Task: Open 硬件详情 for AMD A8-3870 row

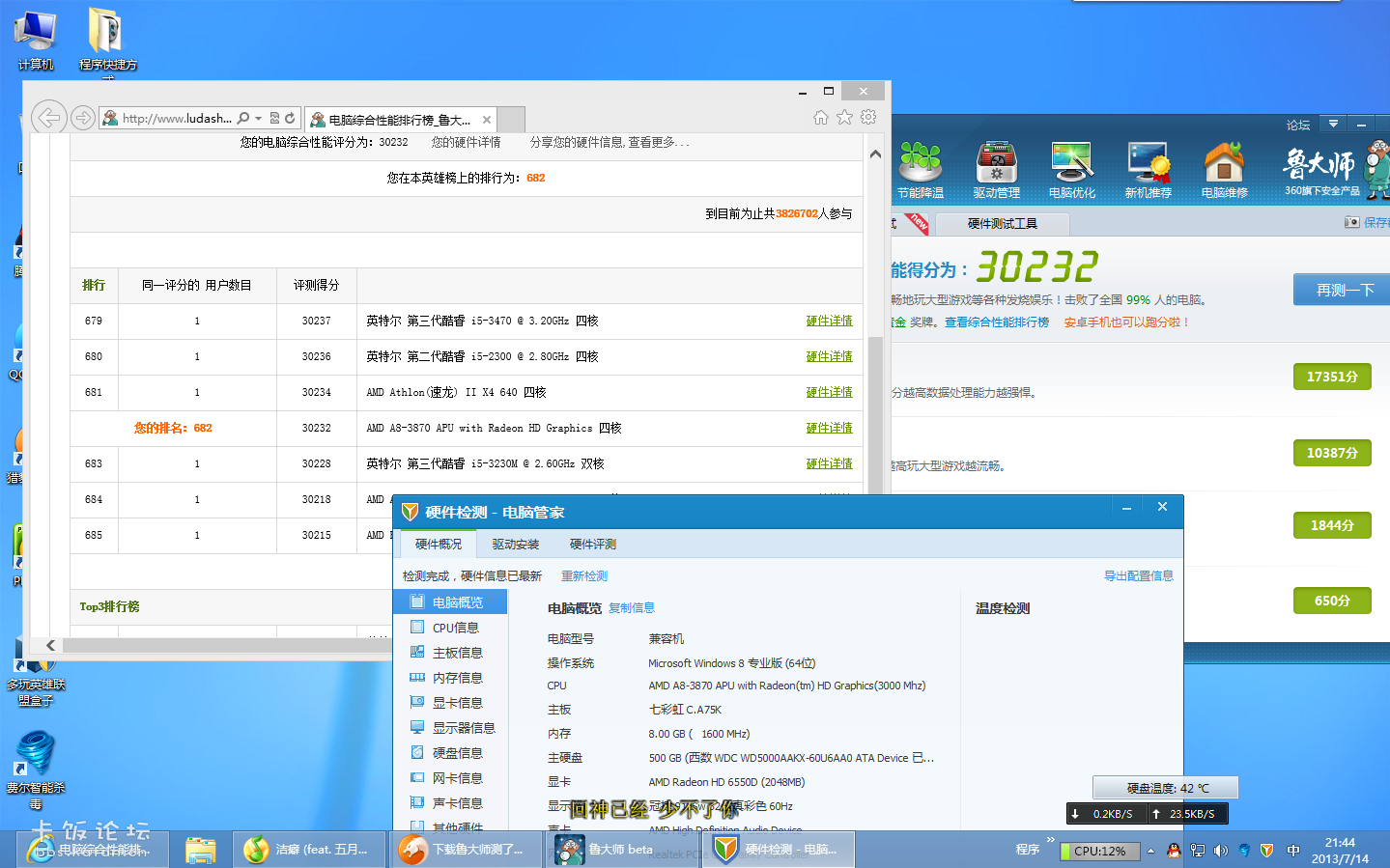Action: [x=830, y=428]
